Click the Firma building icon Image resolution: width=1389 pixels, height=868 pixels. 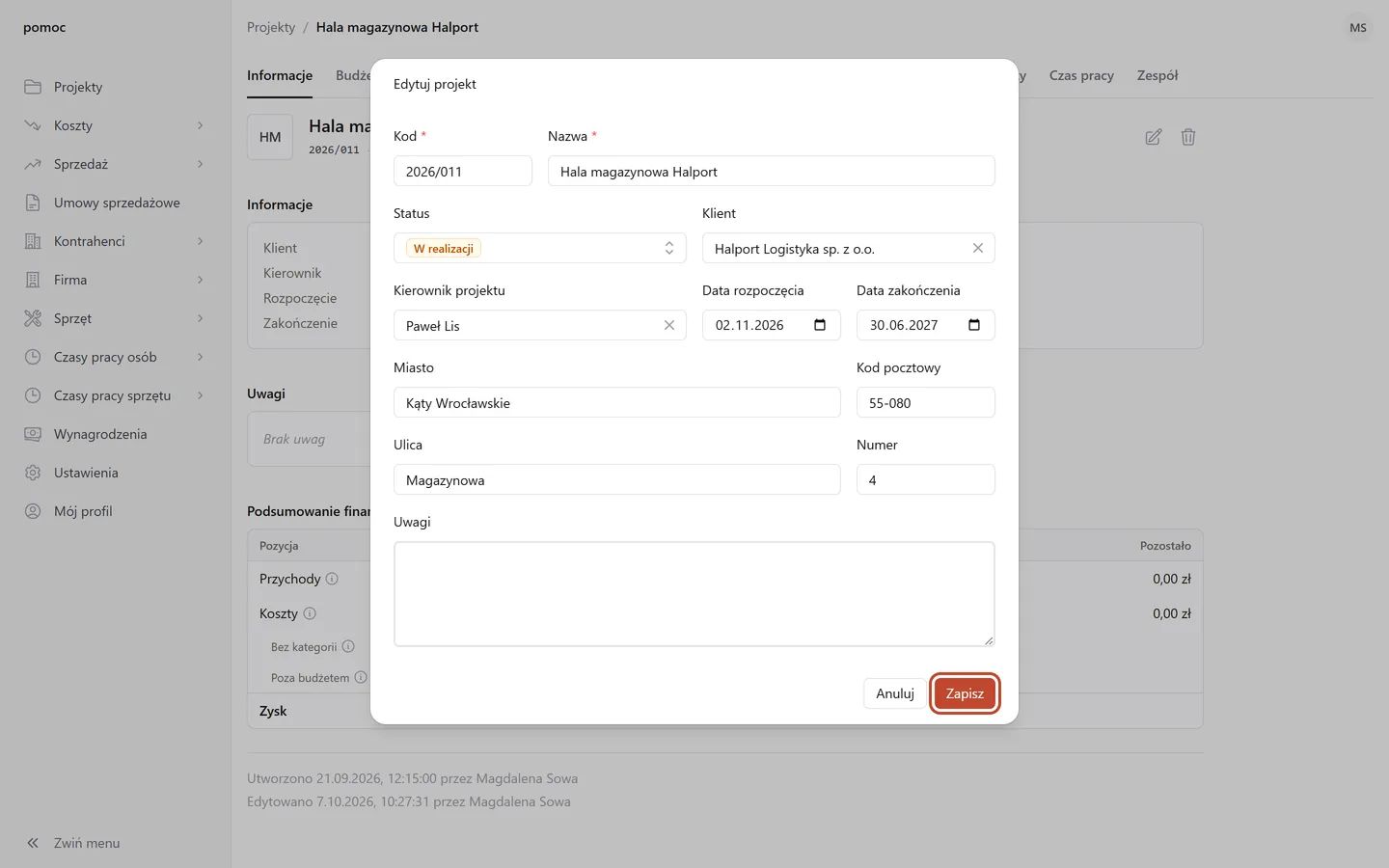[33, 280]
